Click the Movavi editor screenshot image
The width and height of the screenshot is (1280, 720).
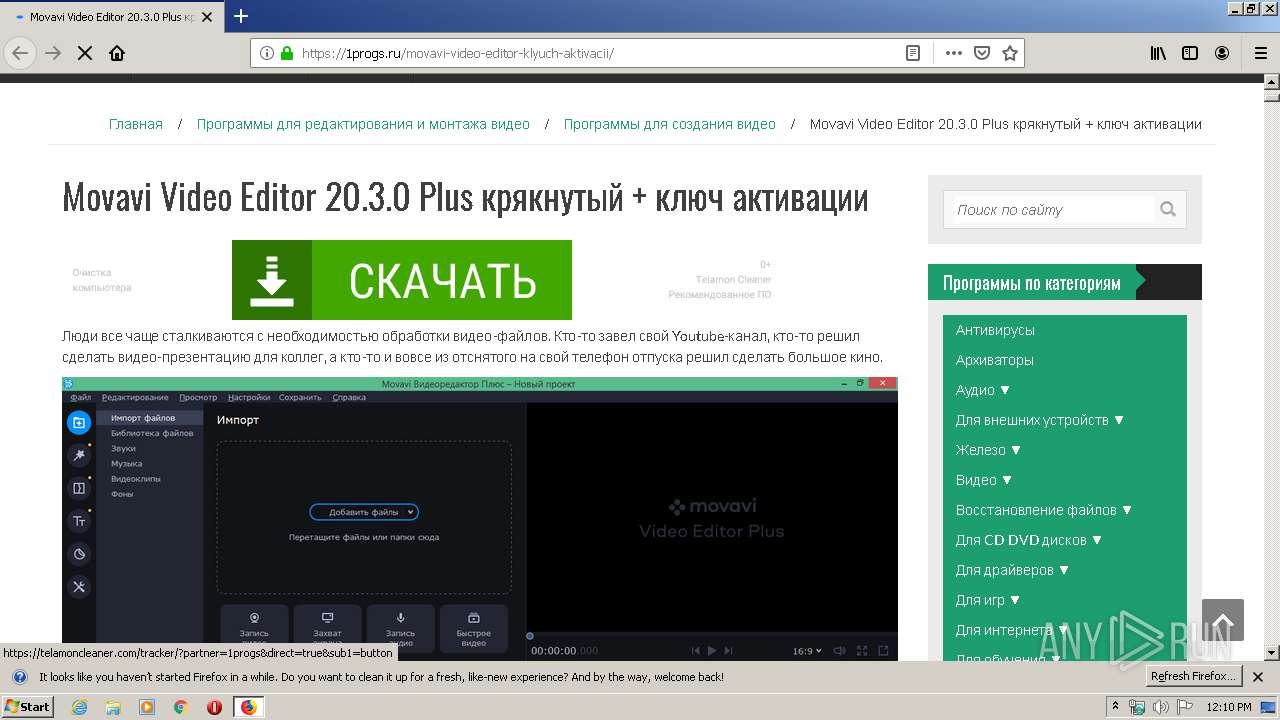[x=480, y=518]
